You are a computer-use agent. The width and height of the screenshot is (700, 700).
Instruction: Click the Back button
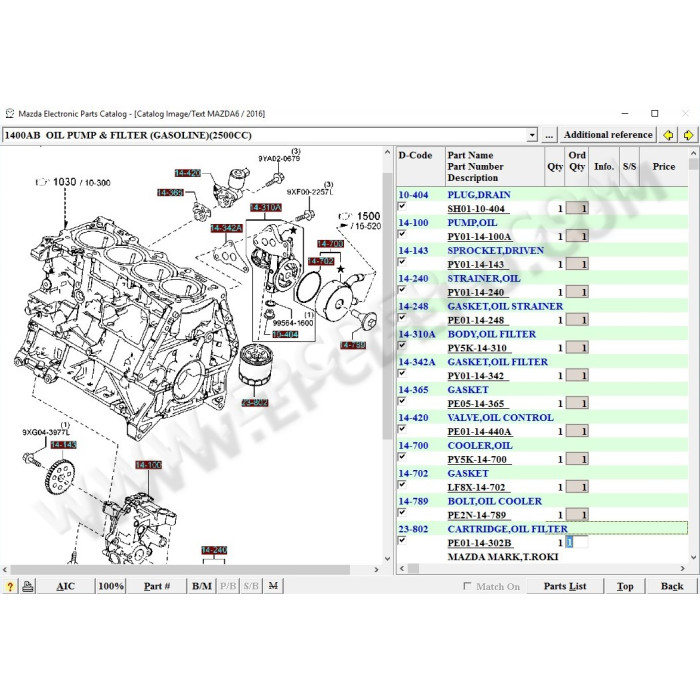(x=672, y=586)
